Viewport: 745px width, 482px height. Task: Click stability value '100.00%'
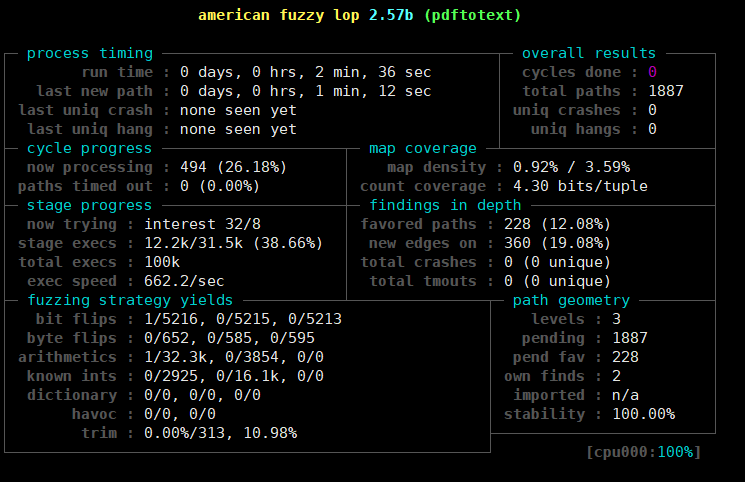coord(643,414)
